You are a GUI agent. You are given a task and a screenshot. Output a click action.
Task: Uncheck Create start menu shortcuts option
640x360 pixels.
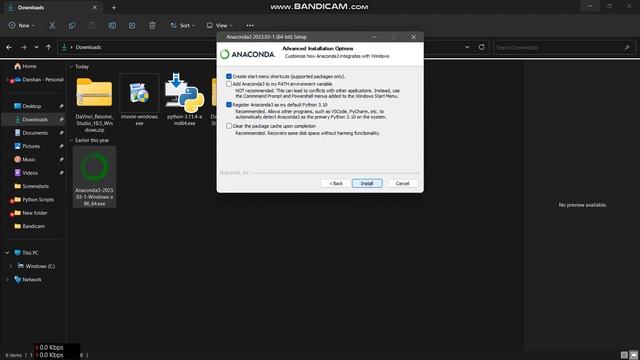(x=229, y=76)
